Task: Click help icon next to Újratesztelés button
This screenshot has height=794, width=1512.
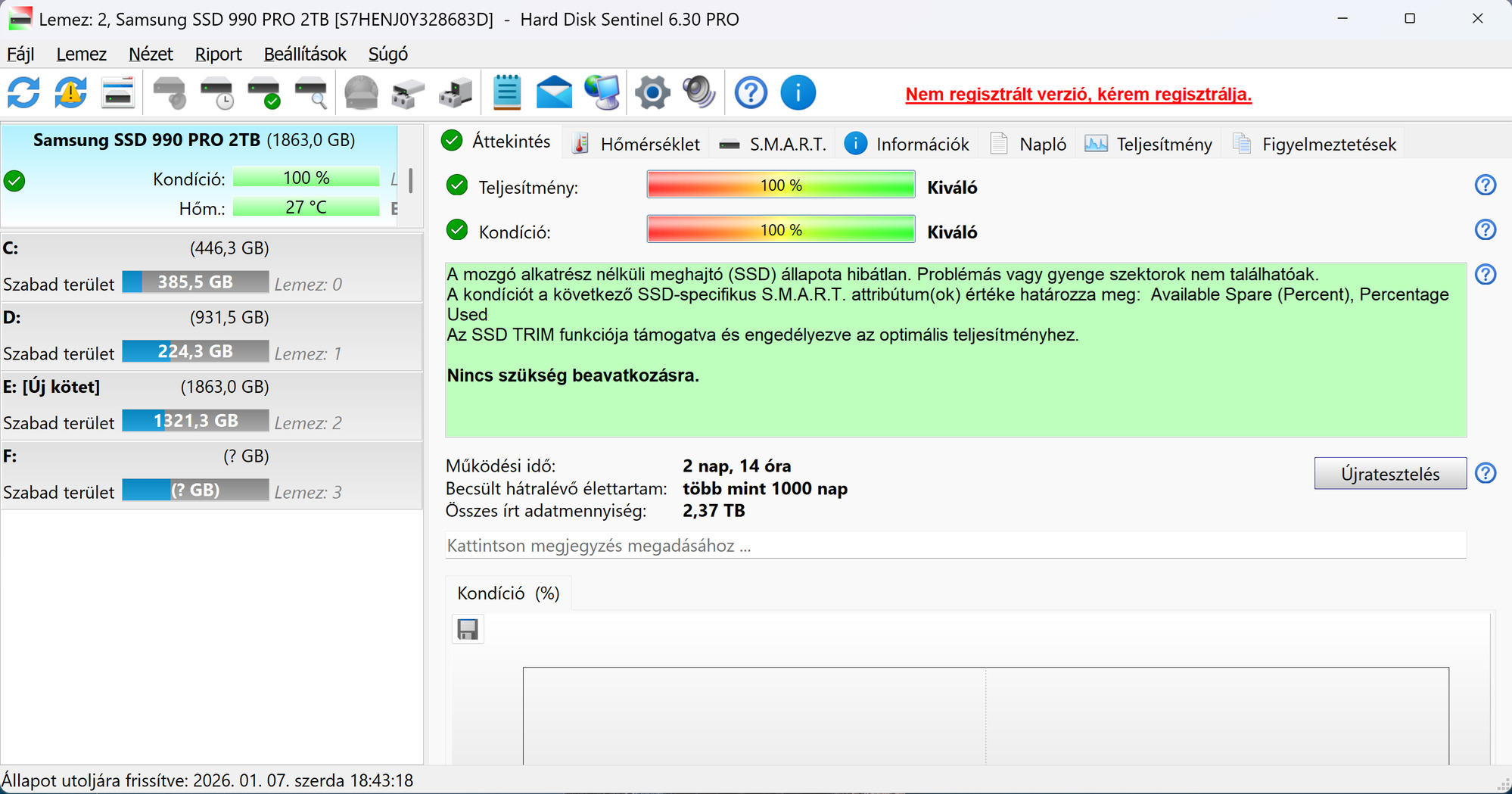Action: (x=1486, y=474)
